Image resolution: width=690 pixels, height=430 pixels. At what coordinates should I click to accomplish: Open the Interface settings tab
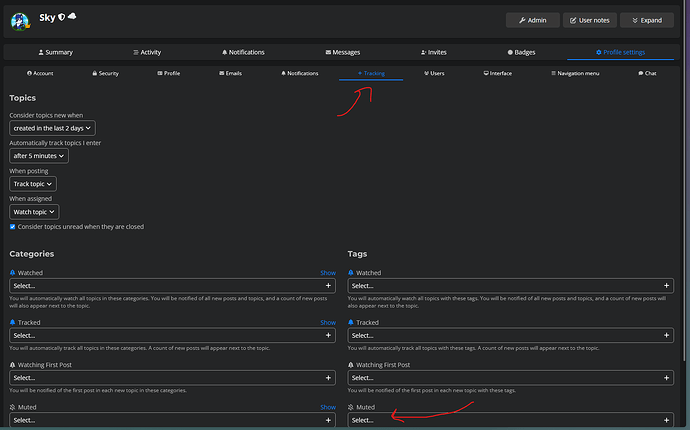point(498,73)
